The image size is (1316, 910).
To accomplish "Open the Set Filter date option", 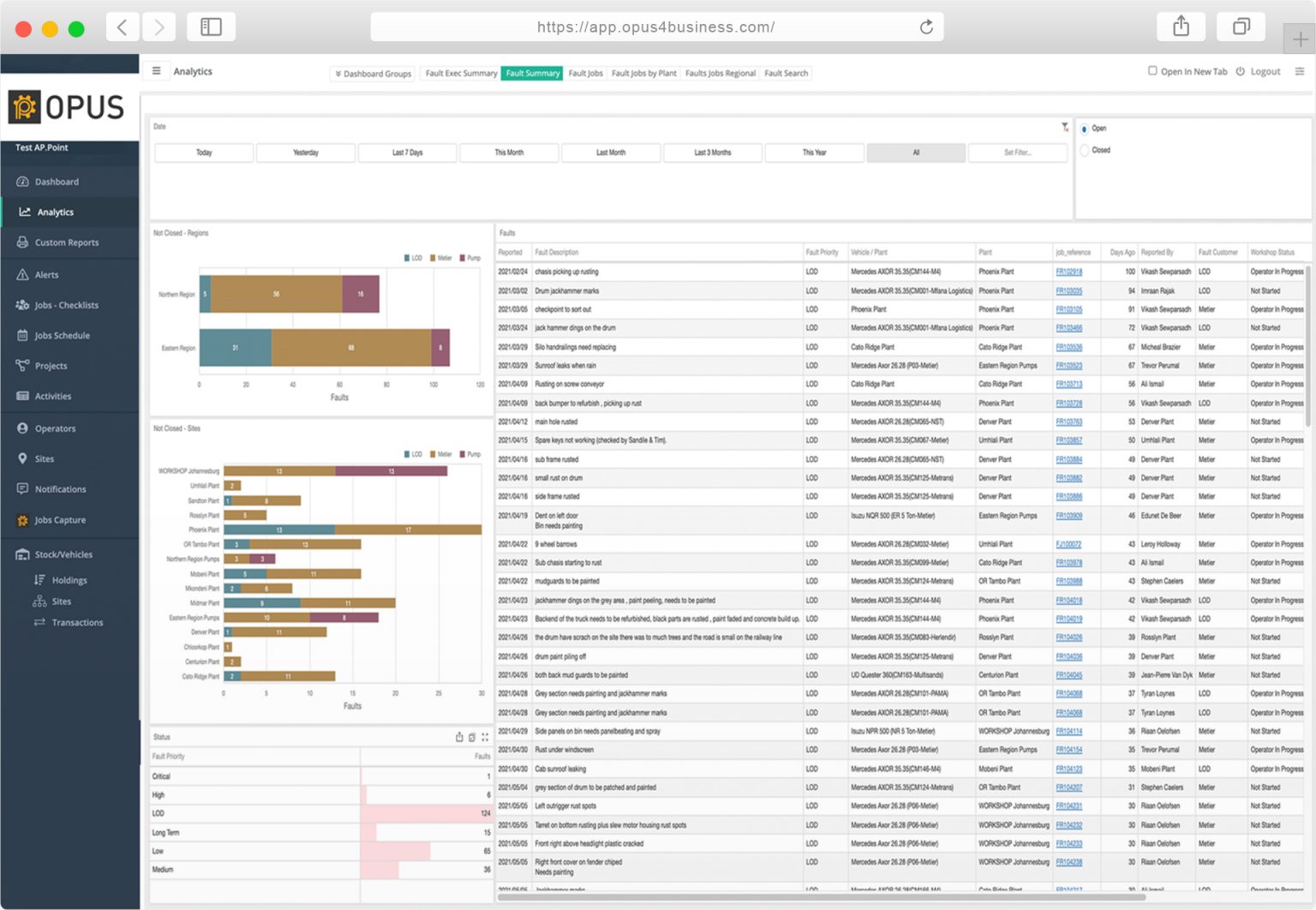I will pyautogui.click(x=1017, y=153).
